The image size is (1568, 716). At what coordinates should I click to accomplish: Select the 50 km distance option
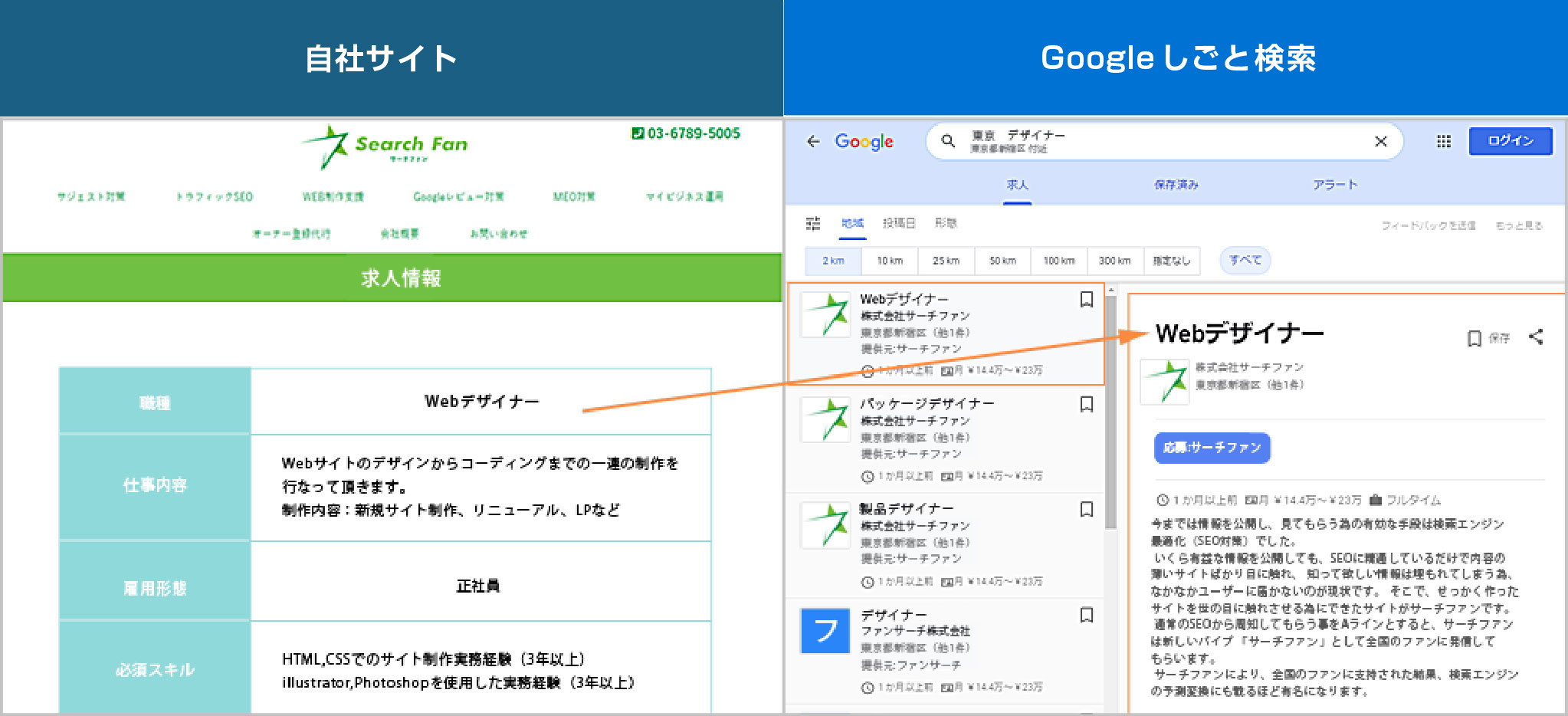[1002, 261]
